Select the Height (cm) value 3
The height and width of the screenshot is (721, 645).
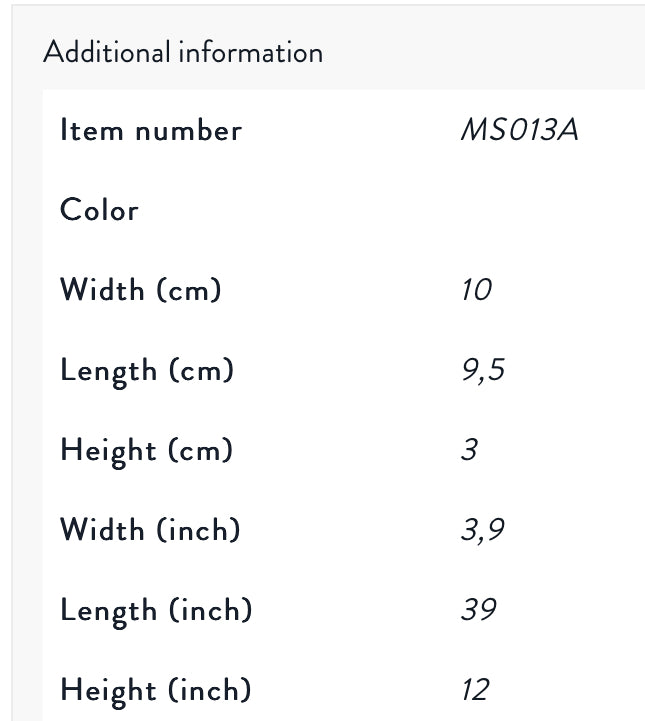coord(469,450)
